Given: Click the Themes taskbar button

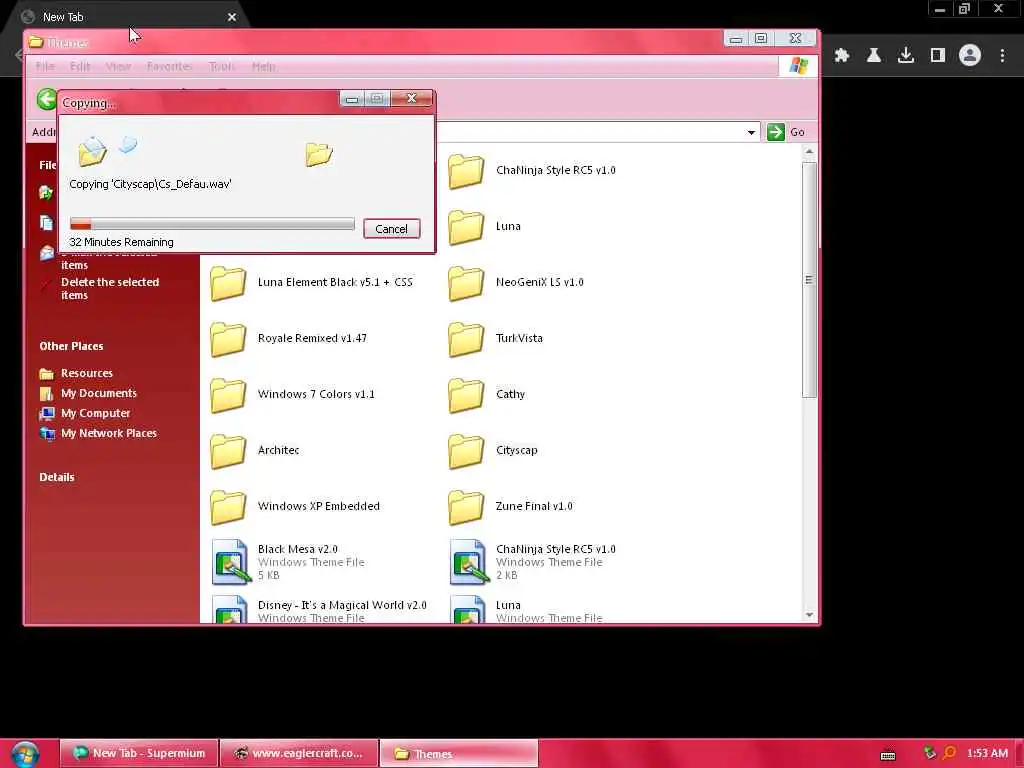Looking at the screenshot, I should pos(459,753).
